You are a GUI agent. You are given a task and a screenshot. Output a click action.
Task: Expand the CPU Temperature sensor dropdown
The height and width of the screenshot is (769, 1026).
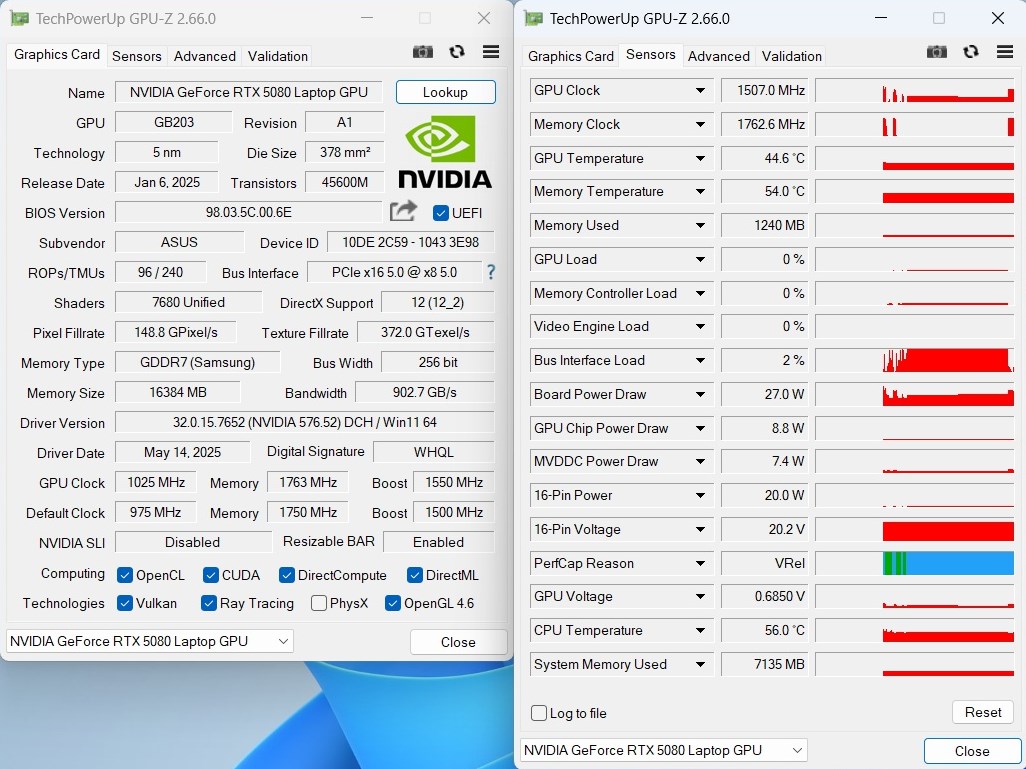coord(700,631)
